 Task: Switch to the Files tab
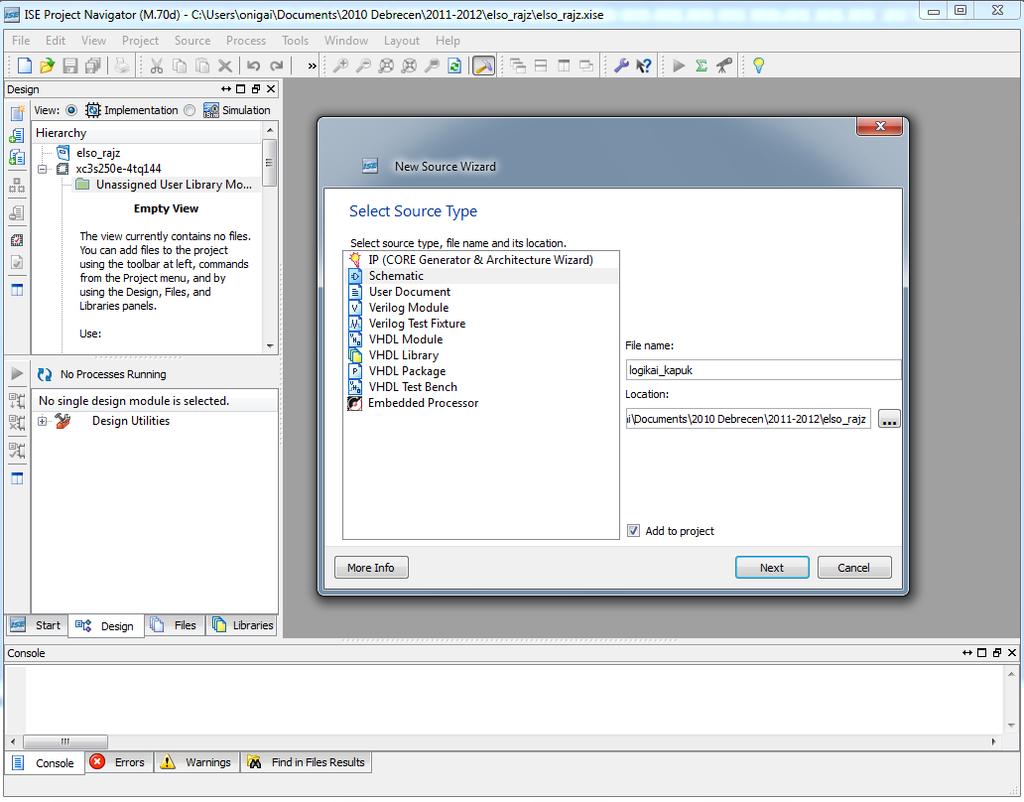174,626
